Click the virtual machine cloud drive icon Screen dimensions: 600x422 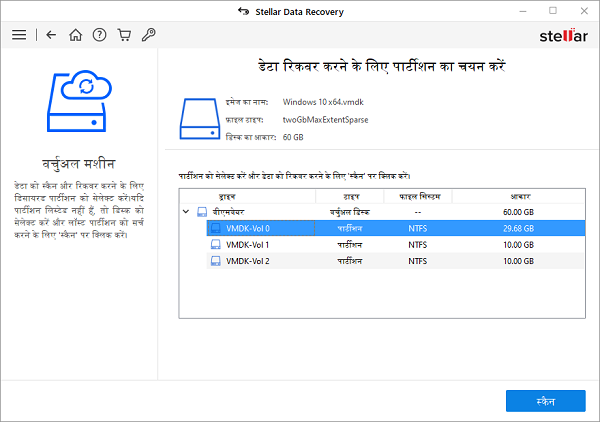(x=79, y=101)
